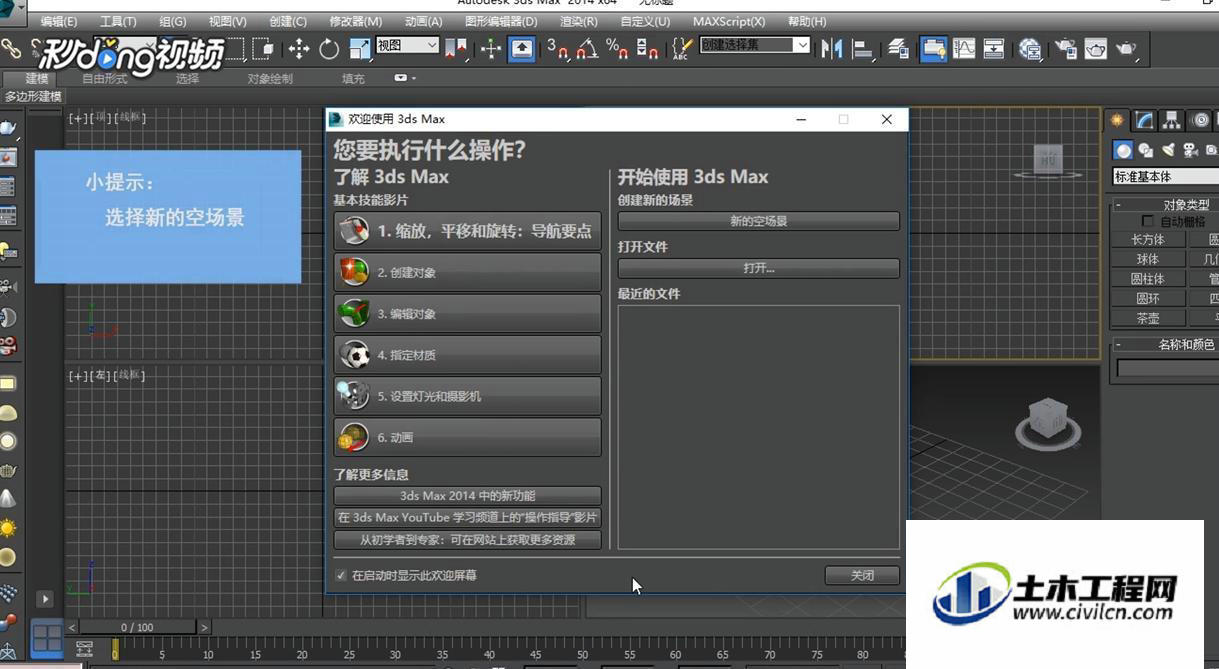
Task: Create a 长方体 primitive button
Action: pos(1147,239)
